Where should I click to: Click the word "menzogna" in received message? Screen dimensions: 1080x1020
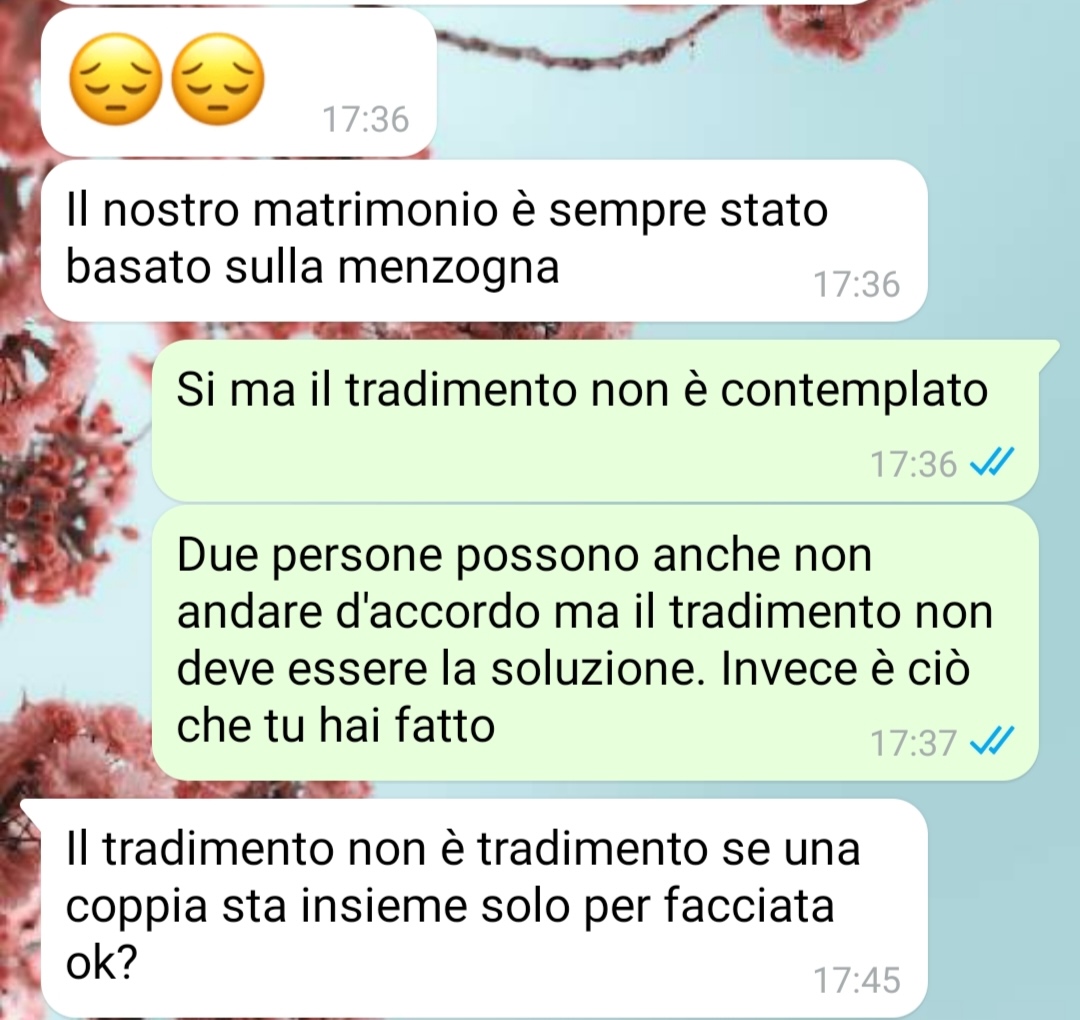click(448, 267)
